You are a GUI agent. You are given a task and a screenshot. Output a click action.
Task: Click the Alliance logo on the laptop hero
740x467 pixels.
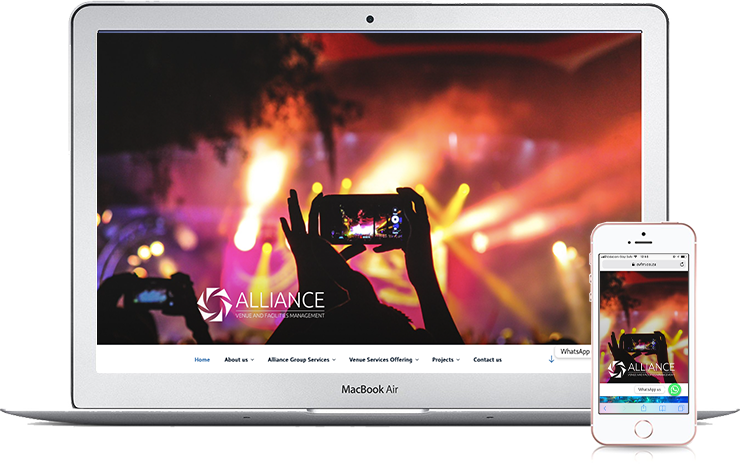261,304
